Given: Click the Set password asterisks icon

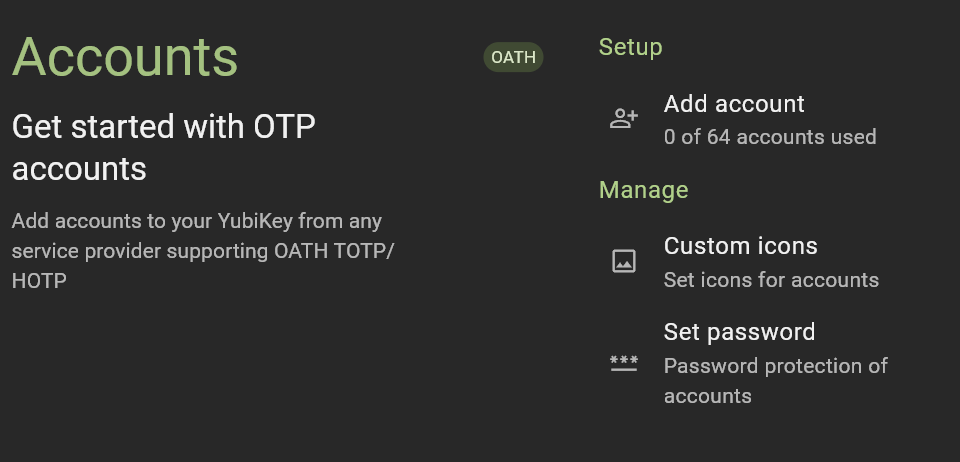Looking at the screenshot, I should [624, 363].
